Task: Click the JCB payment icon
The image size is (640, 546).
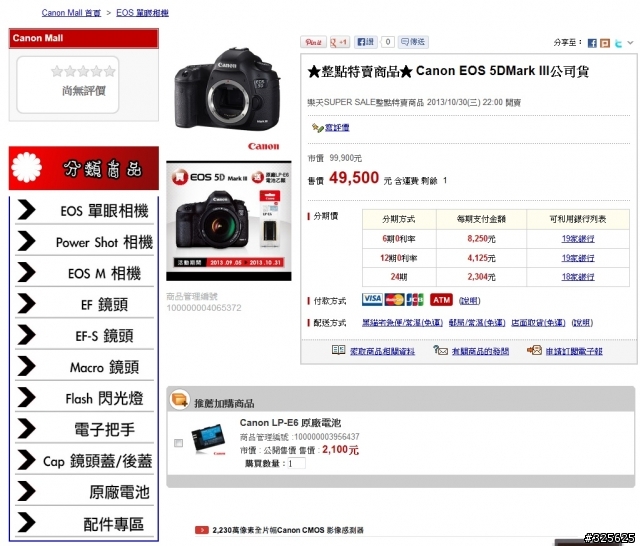Action: (x=415, y=300)
